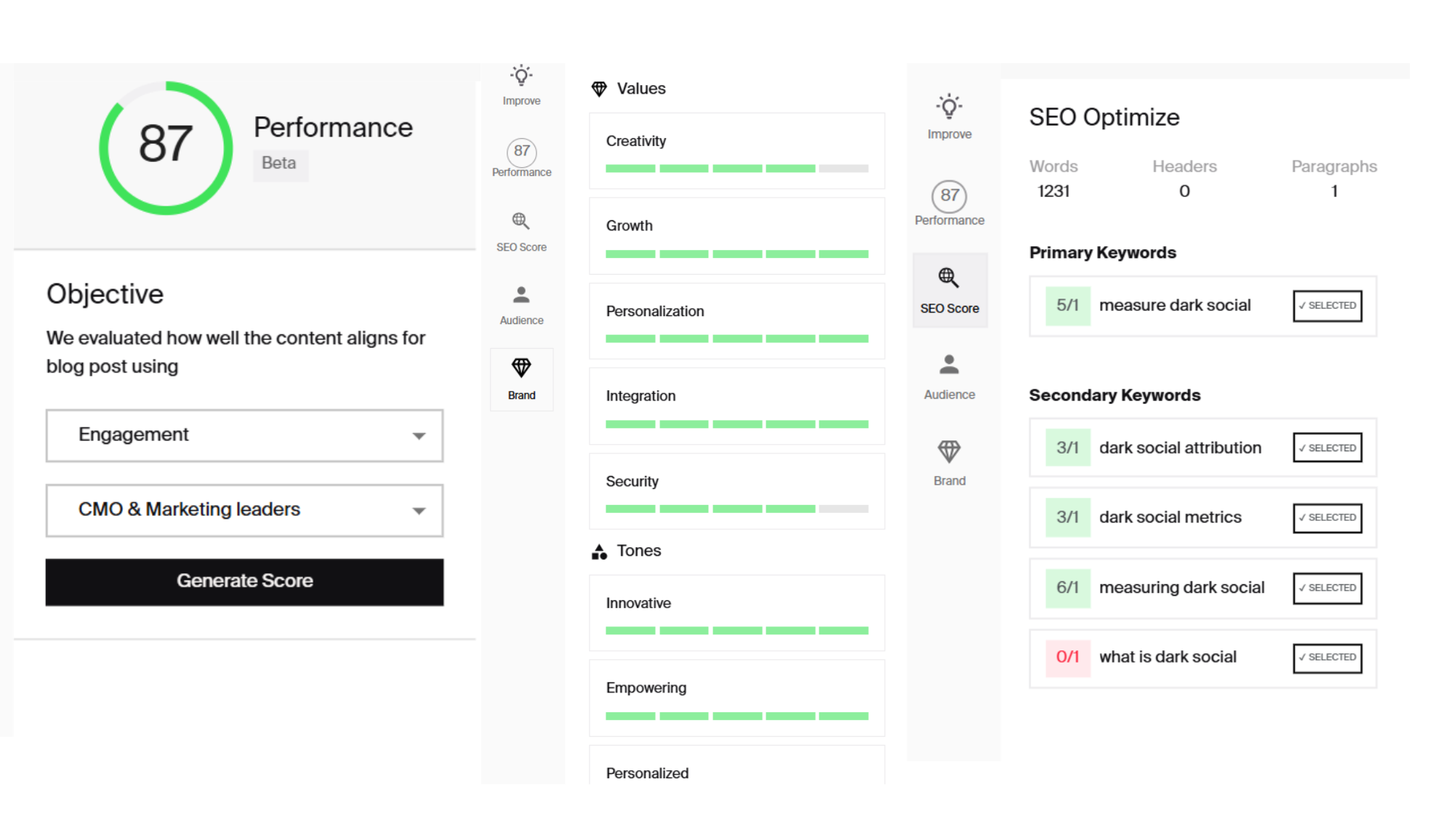Deselect the dark social attribution keyword

click(x=1327, y=448)
